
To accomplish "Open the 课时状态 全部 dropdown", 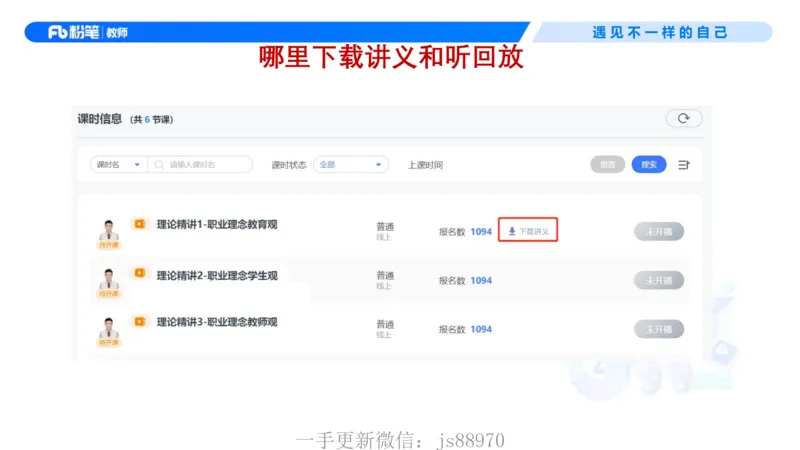I will [351, 164].
